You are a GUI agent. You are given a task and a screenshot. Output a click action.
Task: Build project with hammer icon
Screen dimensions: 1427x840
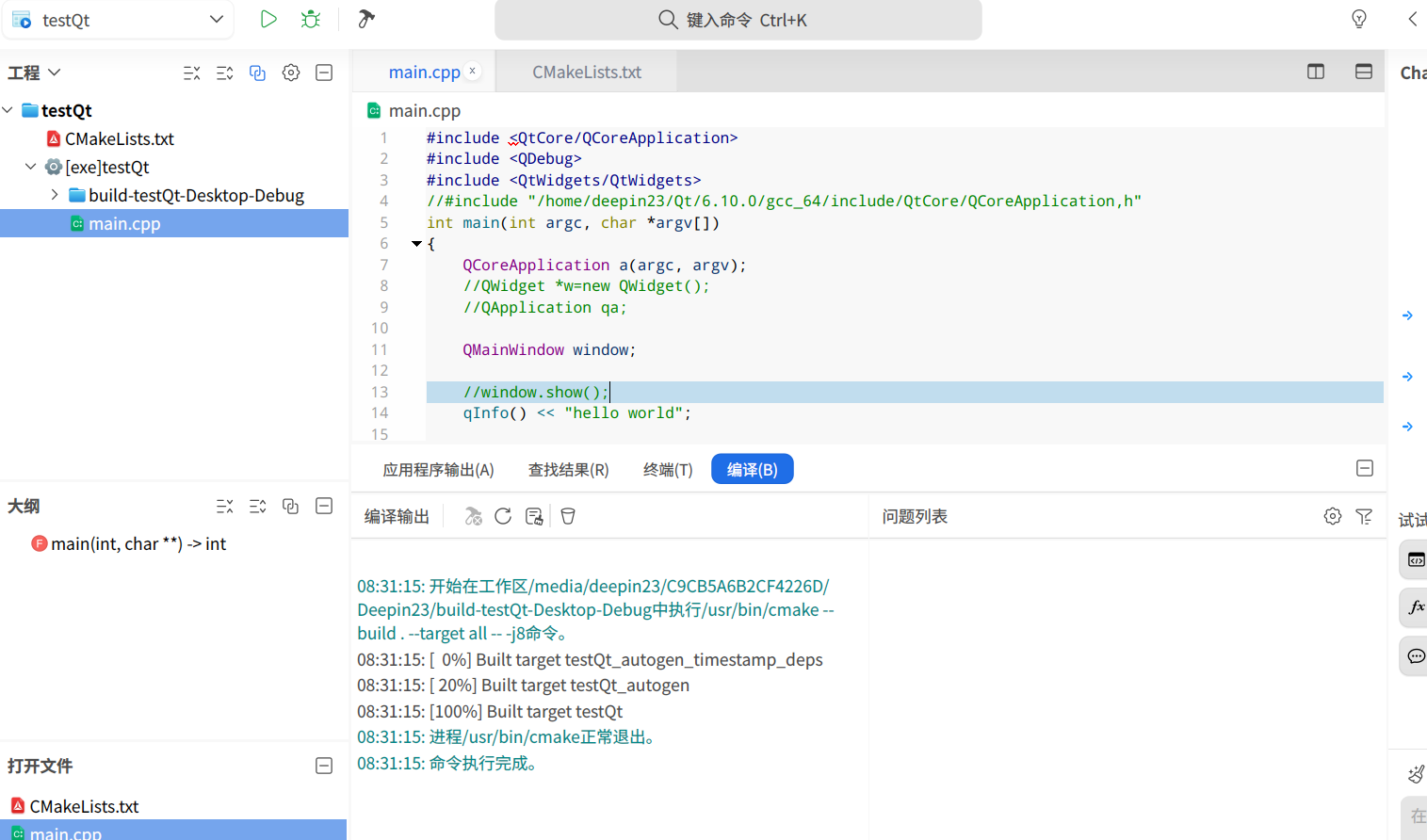coord(366,19)
